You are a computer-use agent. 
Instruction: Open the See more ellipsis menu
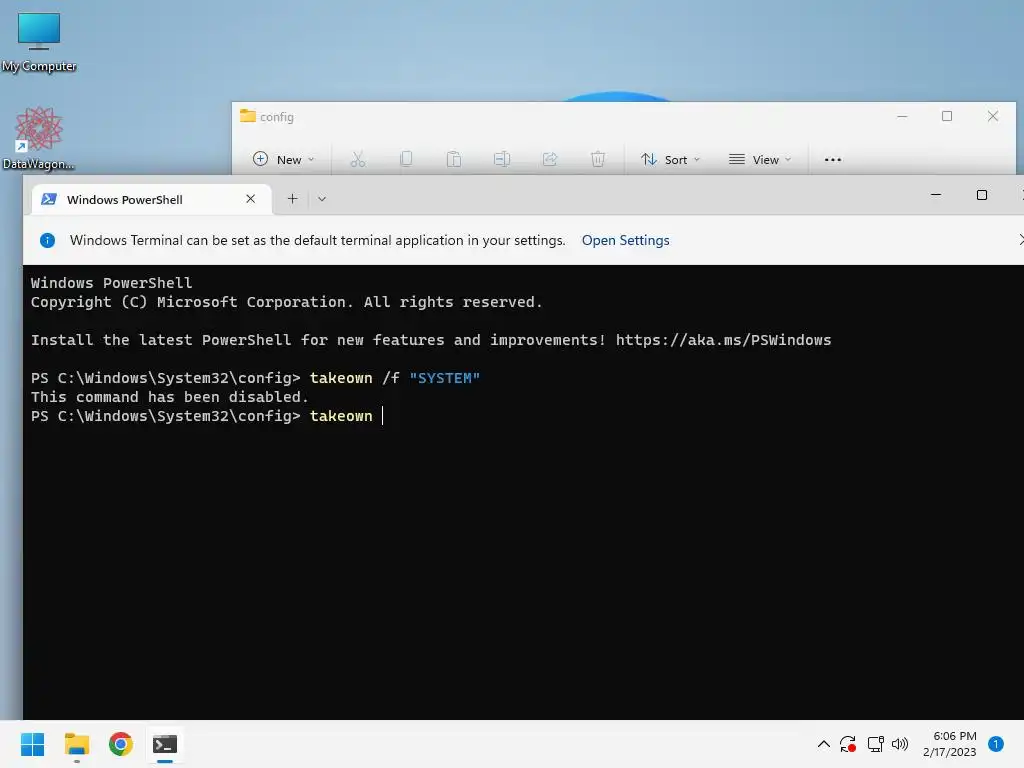(x=833, y=159)
